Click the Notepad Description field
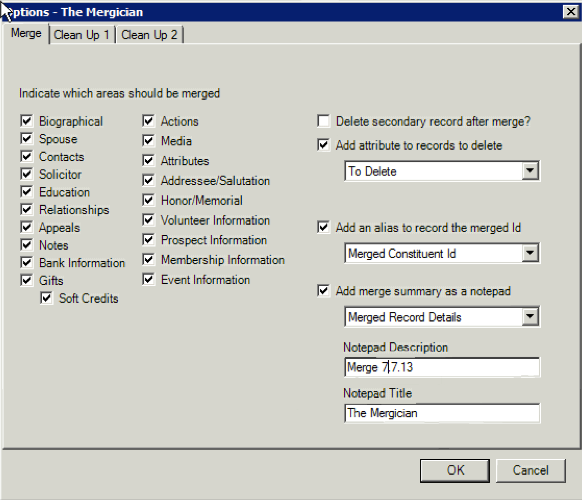The height and width of the screenshot is (500, 582). tap(442, 367)
